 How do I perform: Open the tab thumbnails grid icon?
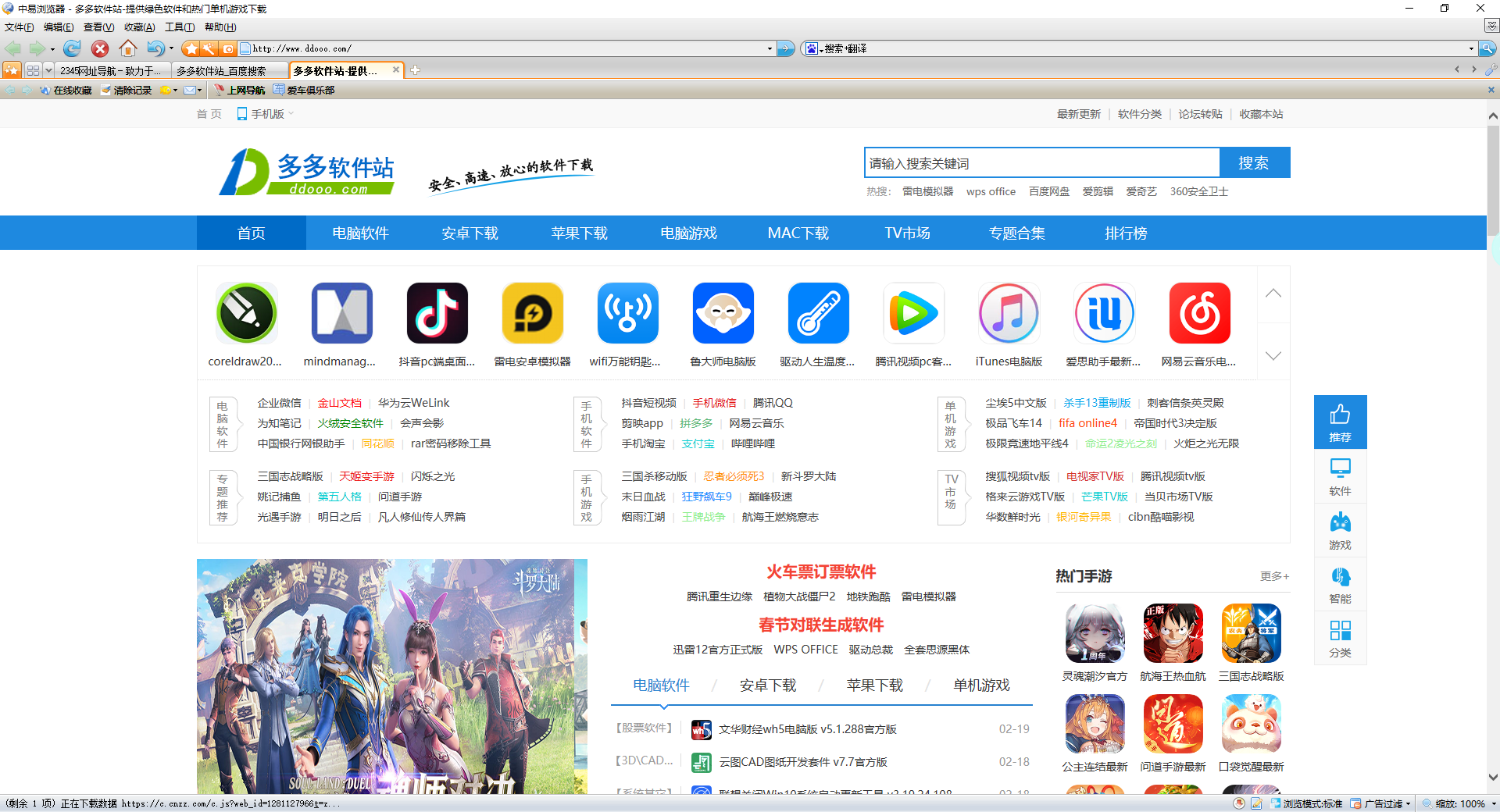pos(33,70)
